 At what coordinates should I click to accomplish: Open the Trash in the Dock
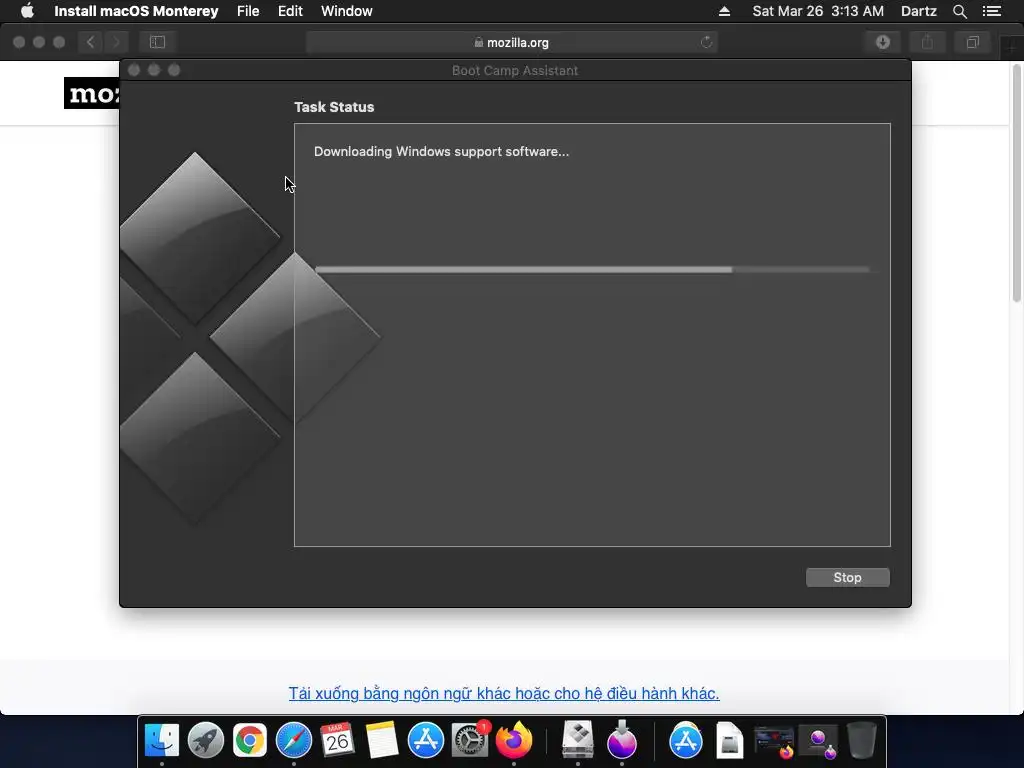click(x=861, y=740)
